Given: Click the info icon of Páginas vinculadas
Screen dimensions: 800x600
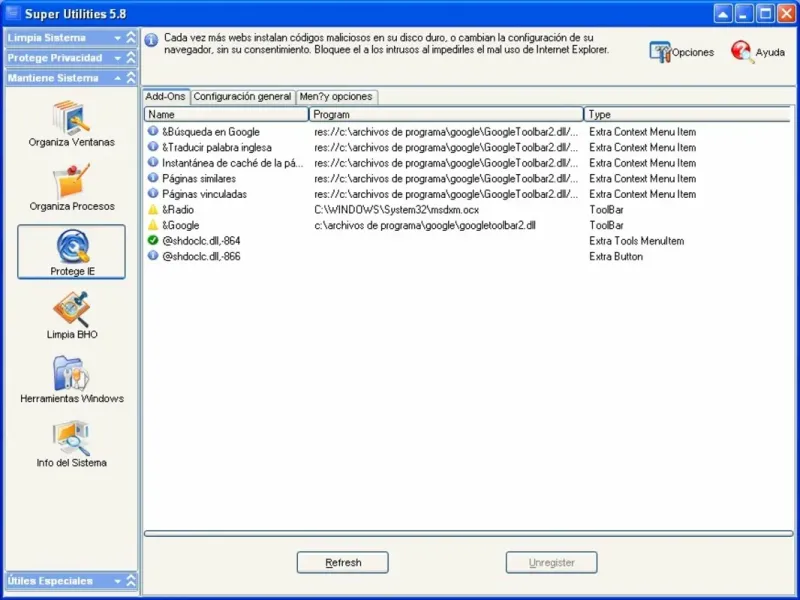Looking at the screenshot, I should point(153,193).
